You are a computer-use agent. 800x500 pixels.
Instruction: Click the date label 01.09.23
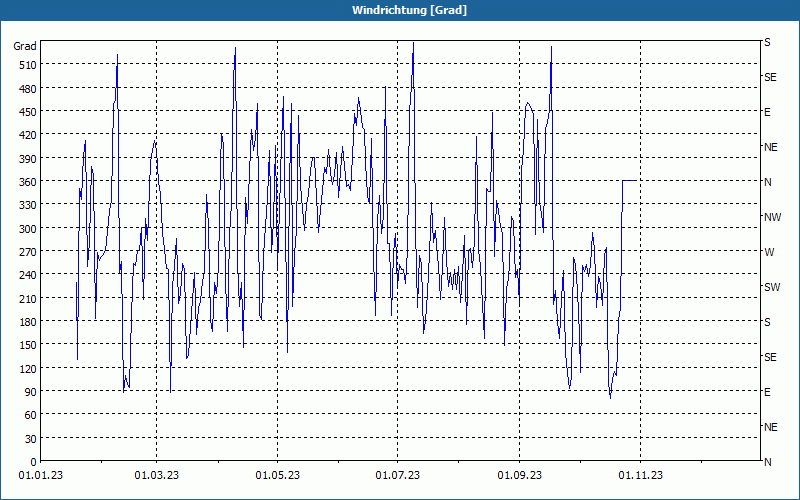(520, 476)
